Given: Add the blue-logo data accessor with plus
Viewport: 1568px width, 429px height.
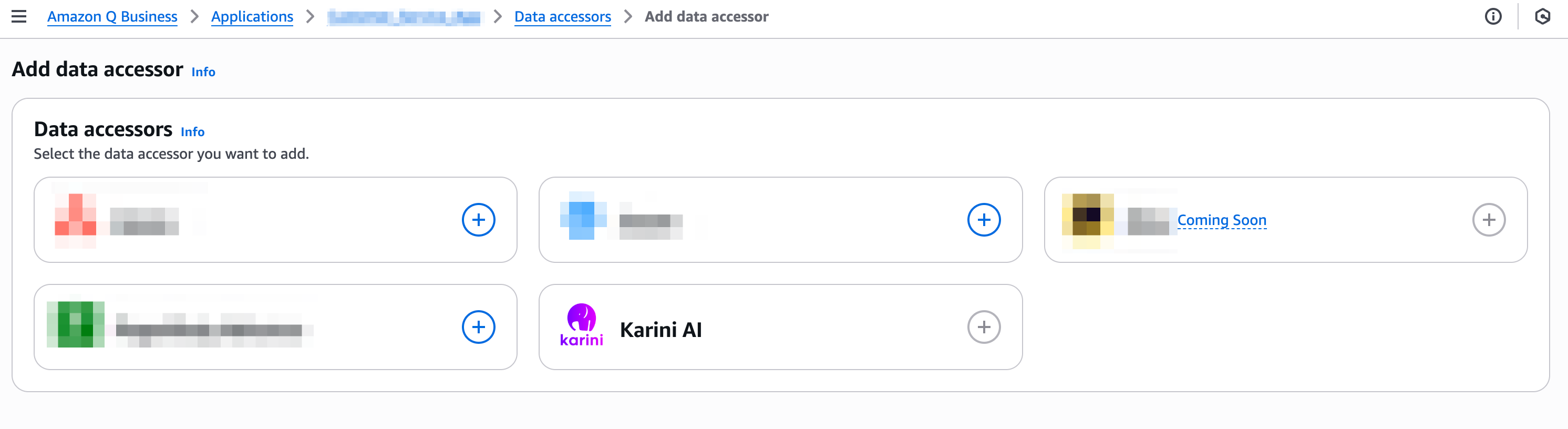Looking at the screenshot, I should click(984, 219).
